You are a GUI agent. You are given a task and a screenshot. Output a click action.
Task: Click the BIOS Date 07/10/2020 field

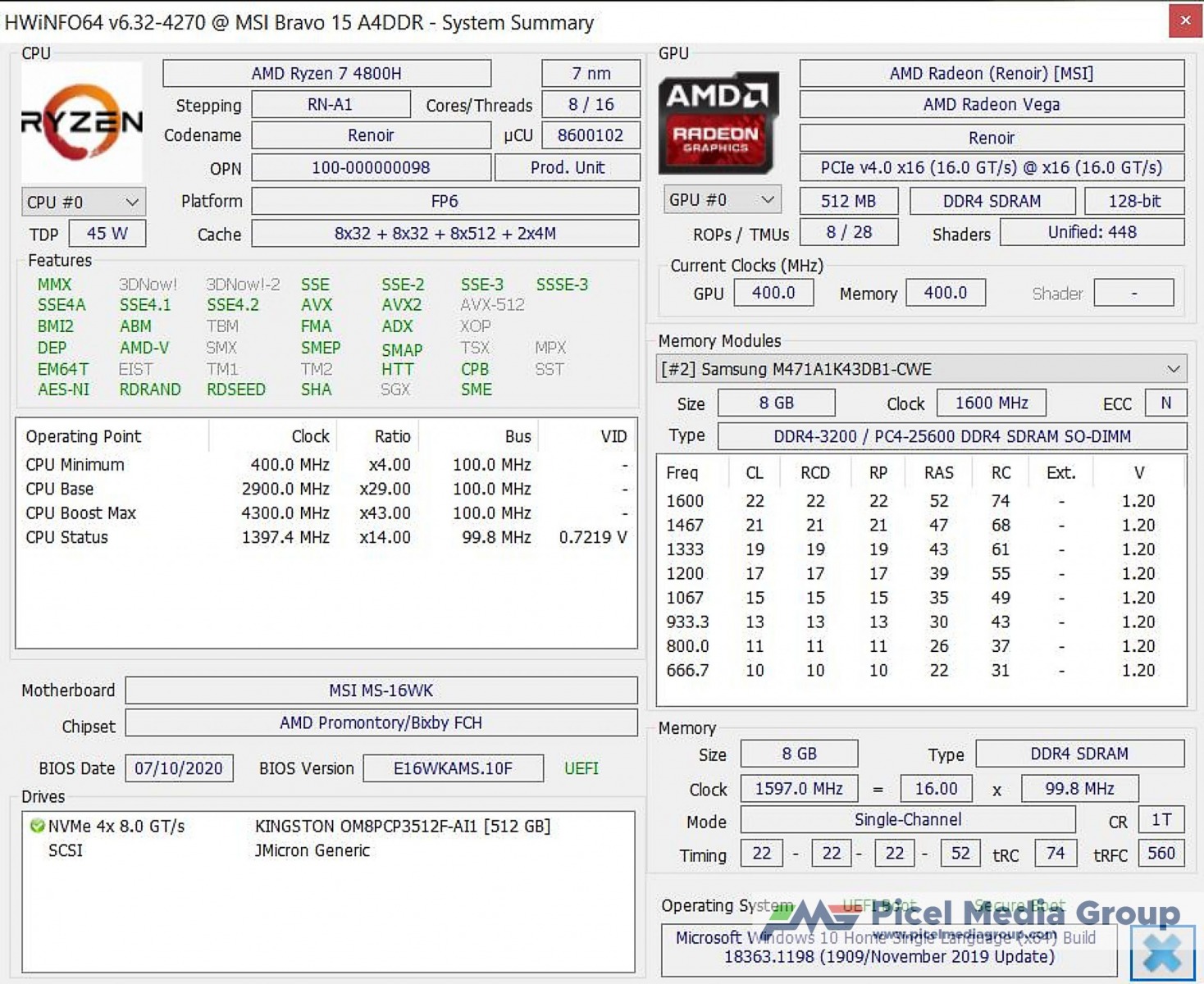179,768
